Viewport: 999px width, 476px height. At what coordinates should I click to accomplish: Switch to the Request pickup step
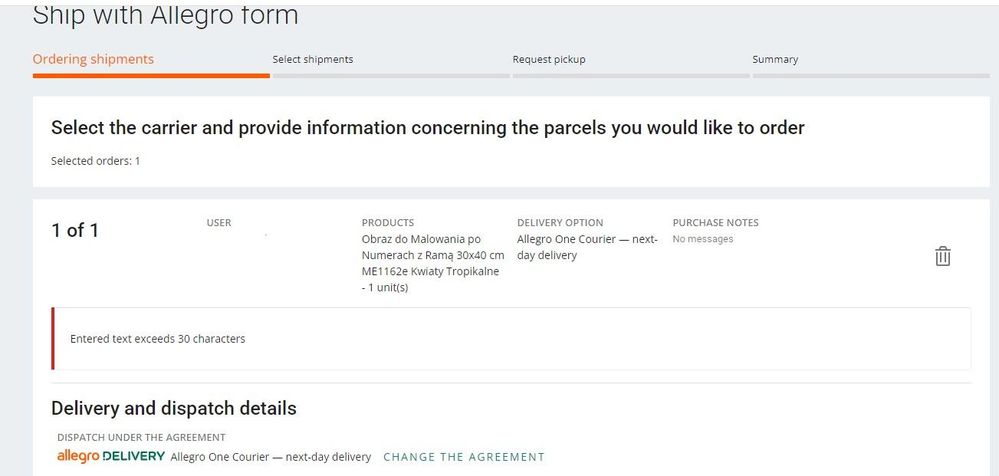pyautogui.click(x=549, y=59)
